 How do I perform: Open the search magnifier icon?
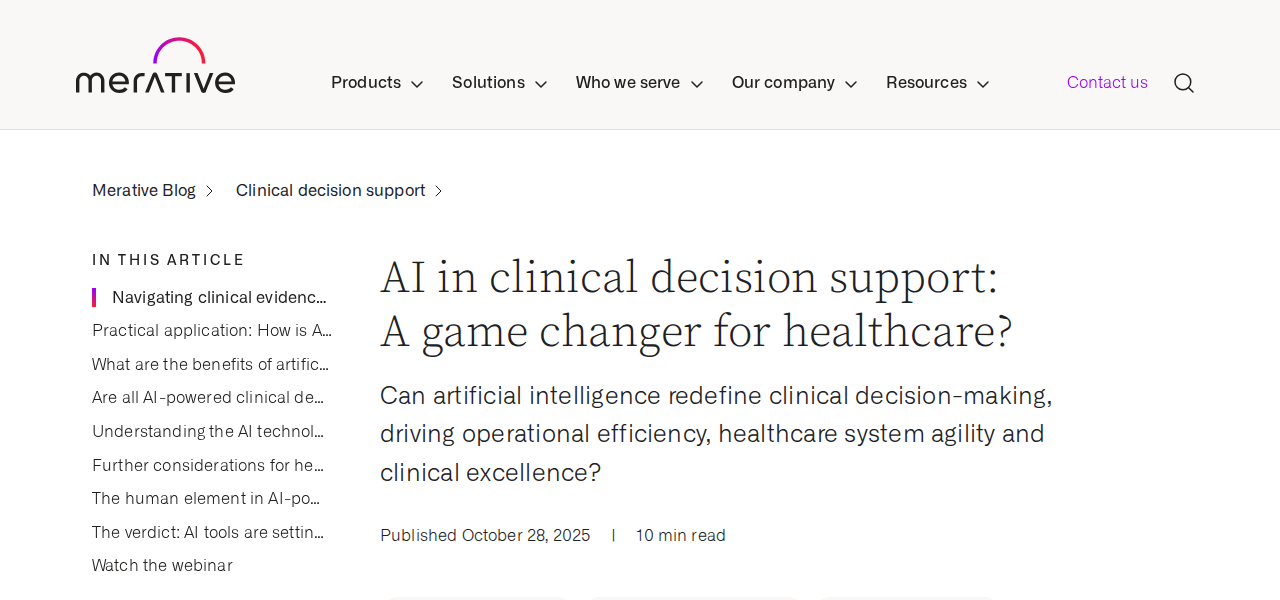1183,83
